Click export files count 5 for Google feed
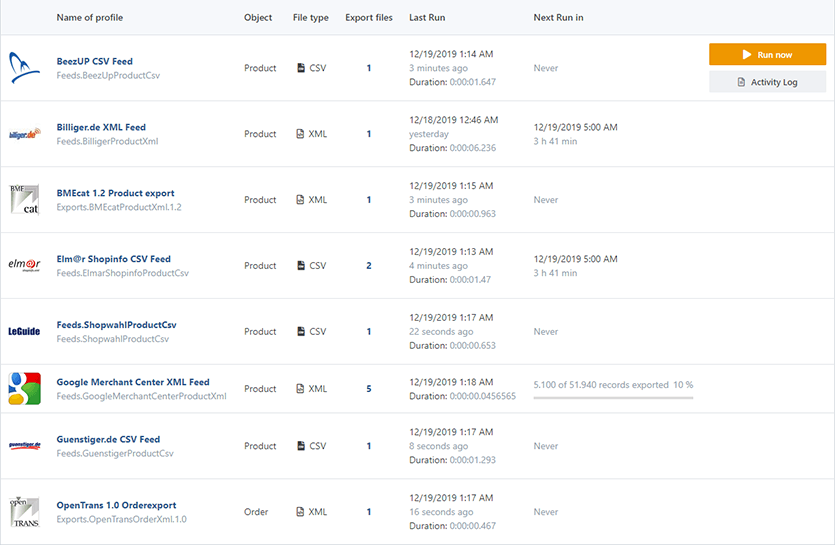Image resolution: width=835 pixels, height=545 pixels. 369,389
